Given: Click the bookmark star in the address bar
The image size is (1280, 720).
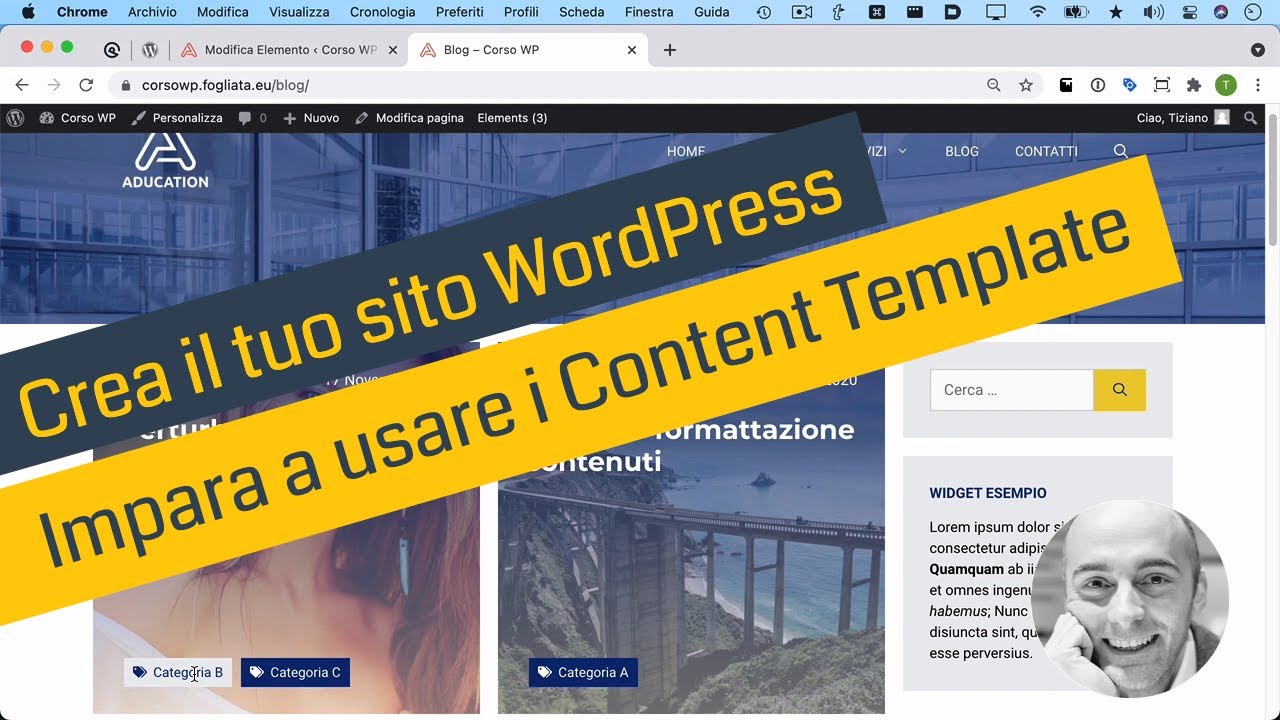Looking at the screenshot, I should click(1026, 85).
